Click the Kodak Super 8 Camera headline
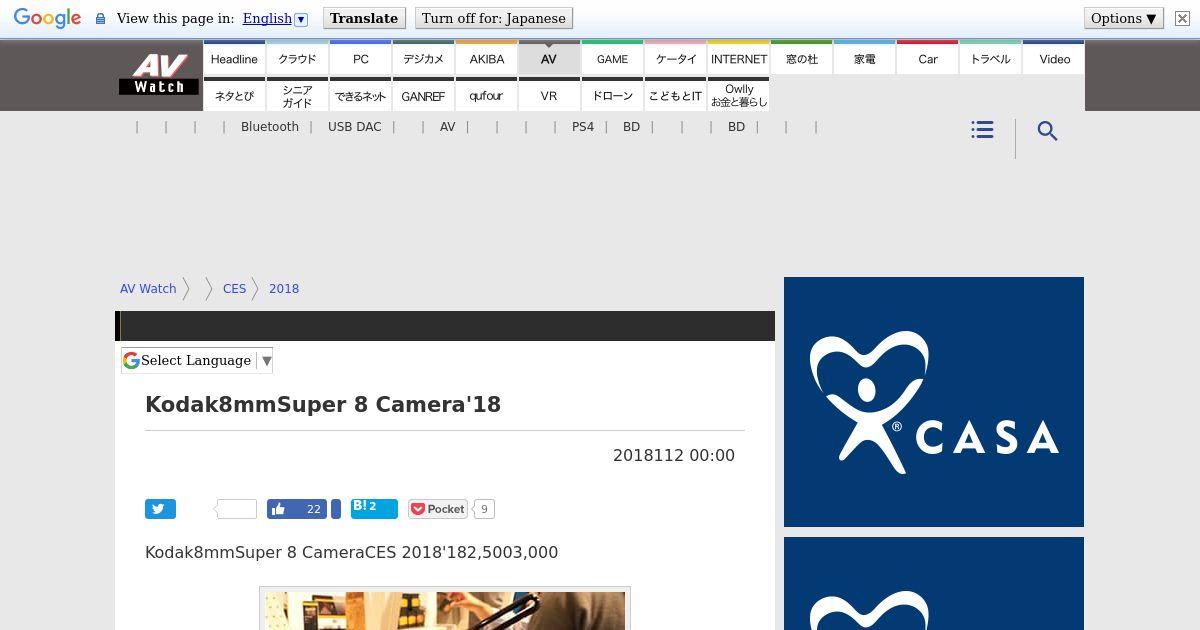Screen dimensions: 1200x630 click(x=323, y=405)
